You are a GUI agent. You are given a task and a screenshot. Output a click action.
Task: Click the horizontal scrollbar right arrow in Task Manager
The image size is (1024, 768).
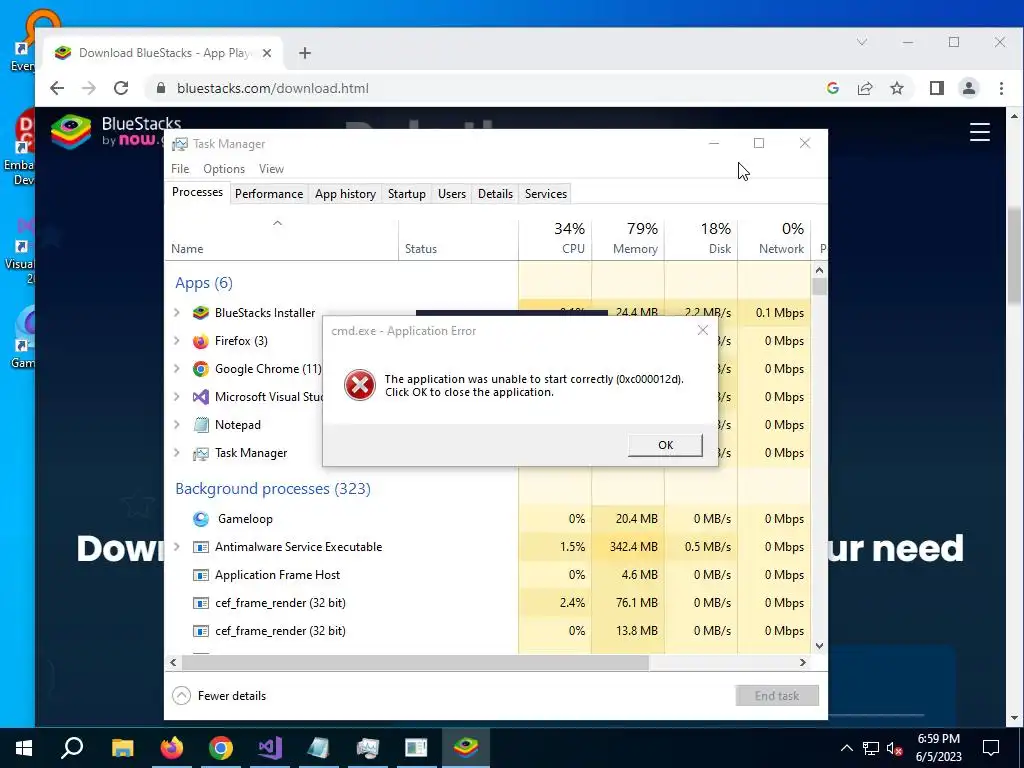(x=803, y=662)
